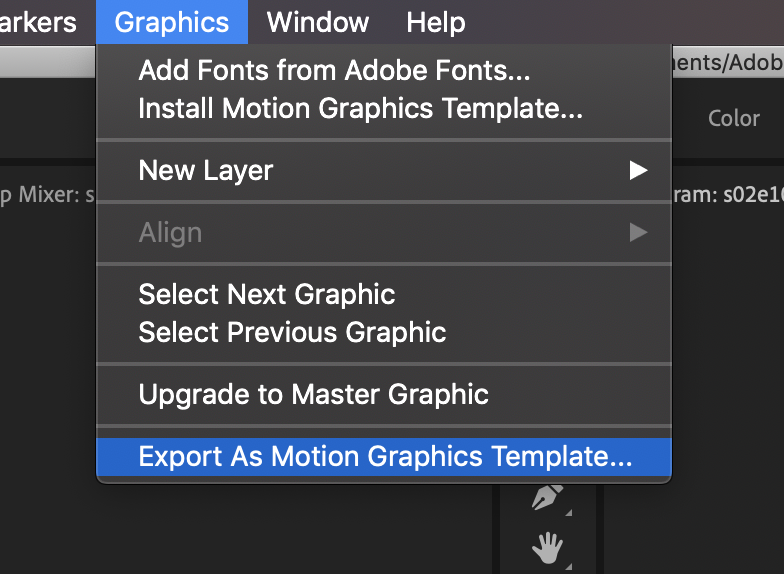Click the project path in the title bar
784x574 pixels.
point(728,63)
